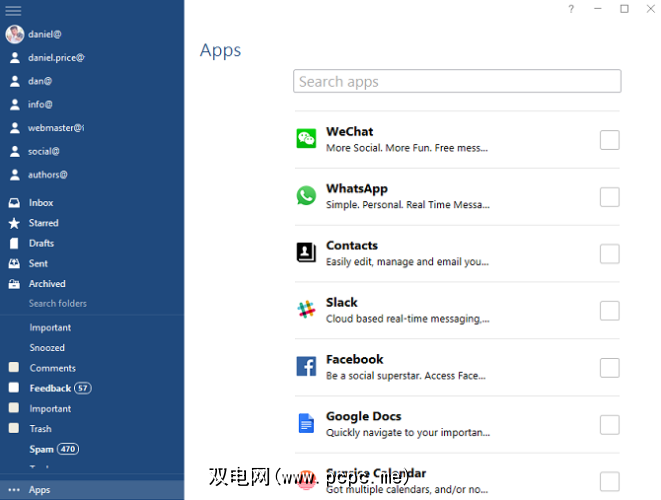Click the Facebook app icon
The image size is (661, 500).
[306, 366]
